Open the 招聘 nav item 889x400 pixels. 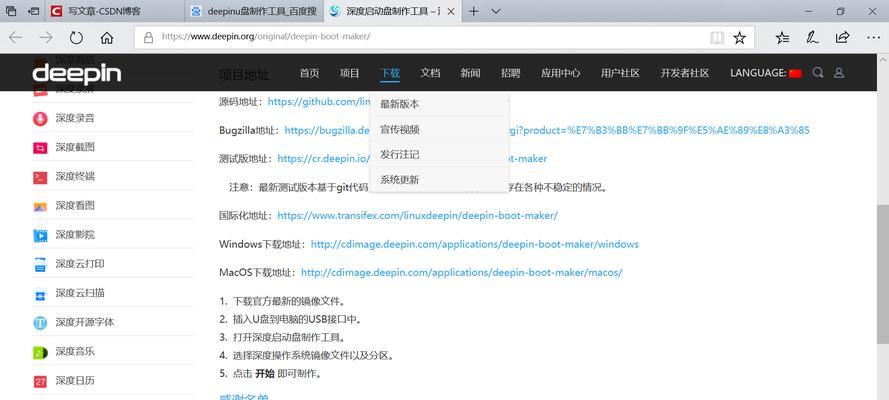point(510,73)
